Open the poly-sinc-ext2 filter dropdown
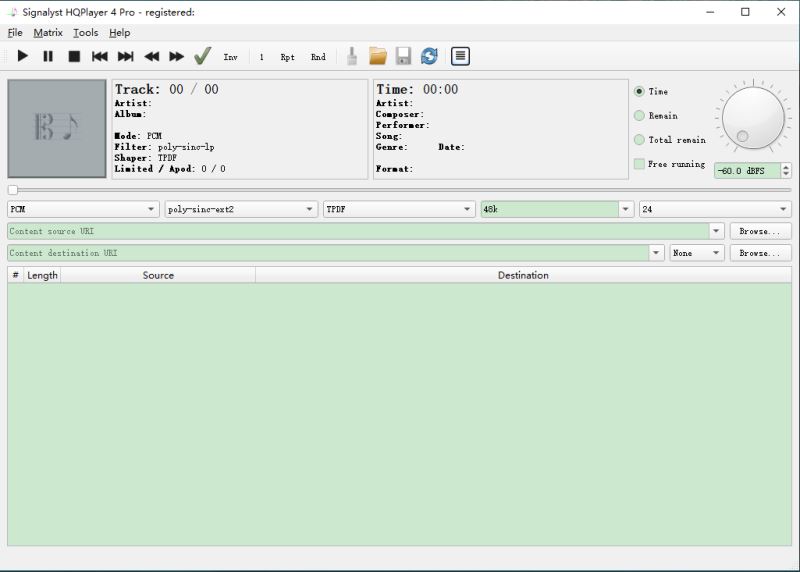The height and width of the screenshot is (572, 800). [241, 209]
